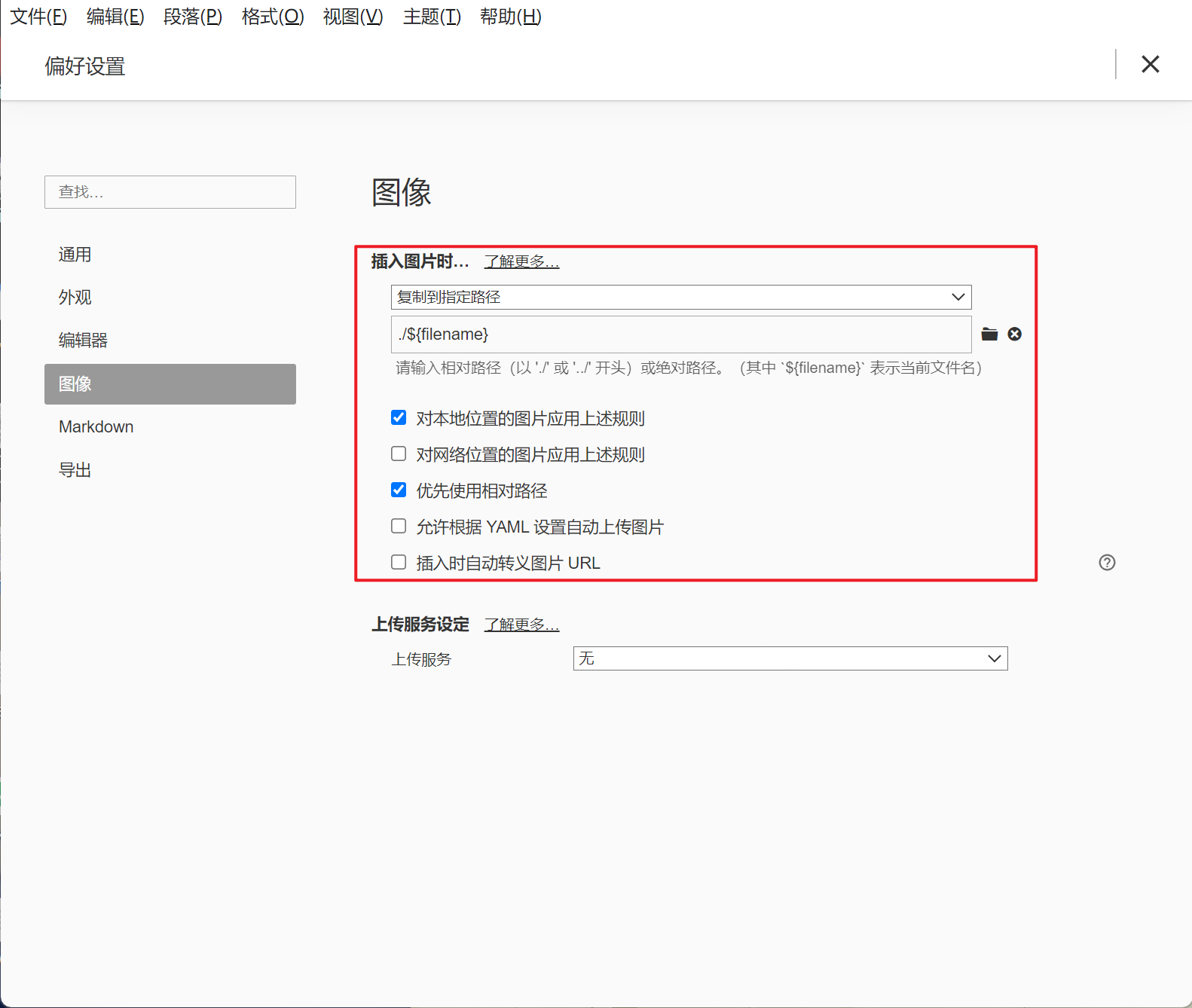Close the preferences panel with X

coord(1151,64)
